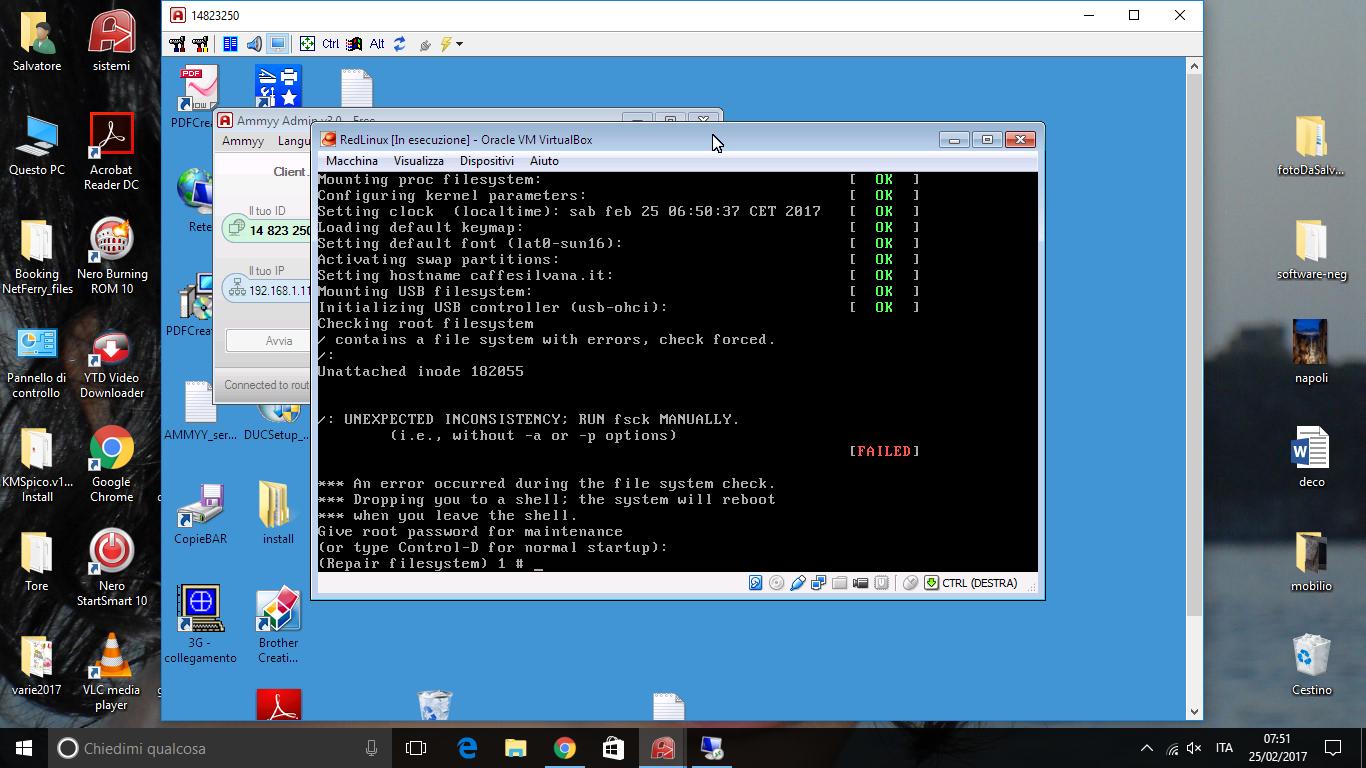
Task: Click the grey plug connection icon in the Ammyy toolbar
Action: click(425, 45)
